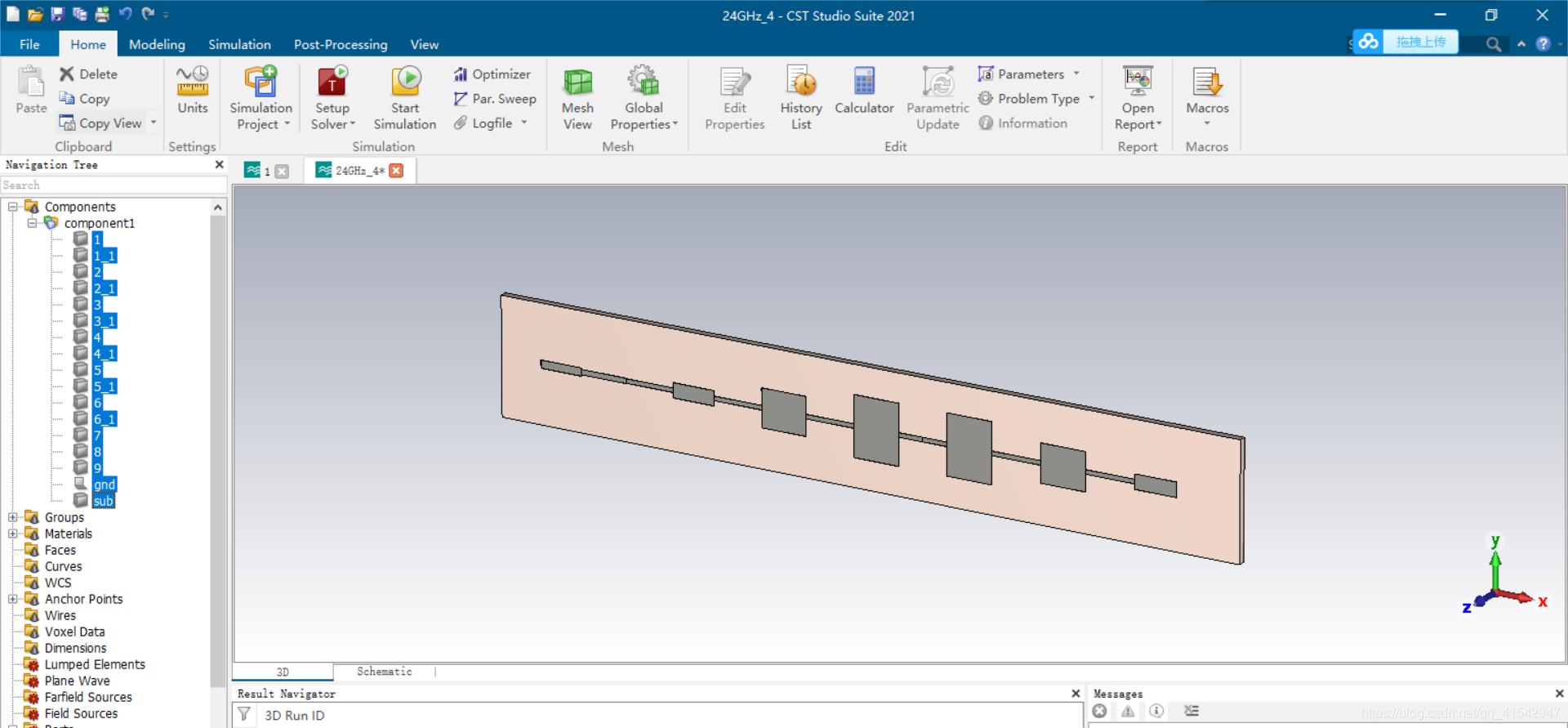
Task: Toggle warning messages filter in Messages
Action: (x=1128, y=711)
